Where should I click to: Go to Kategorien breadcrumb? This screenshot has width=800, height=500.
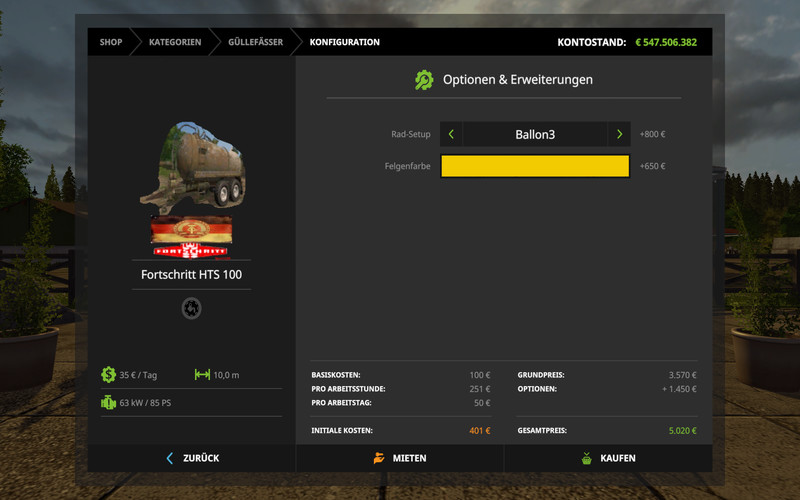coord(175,42)
